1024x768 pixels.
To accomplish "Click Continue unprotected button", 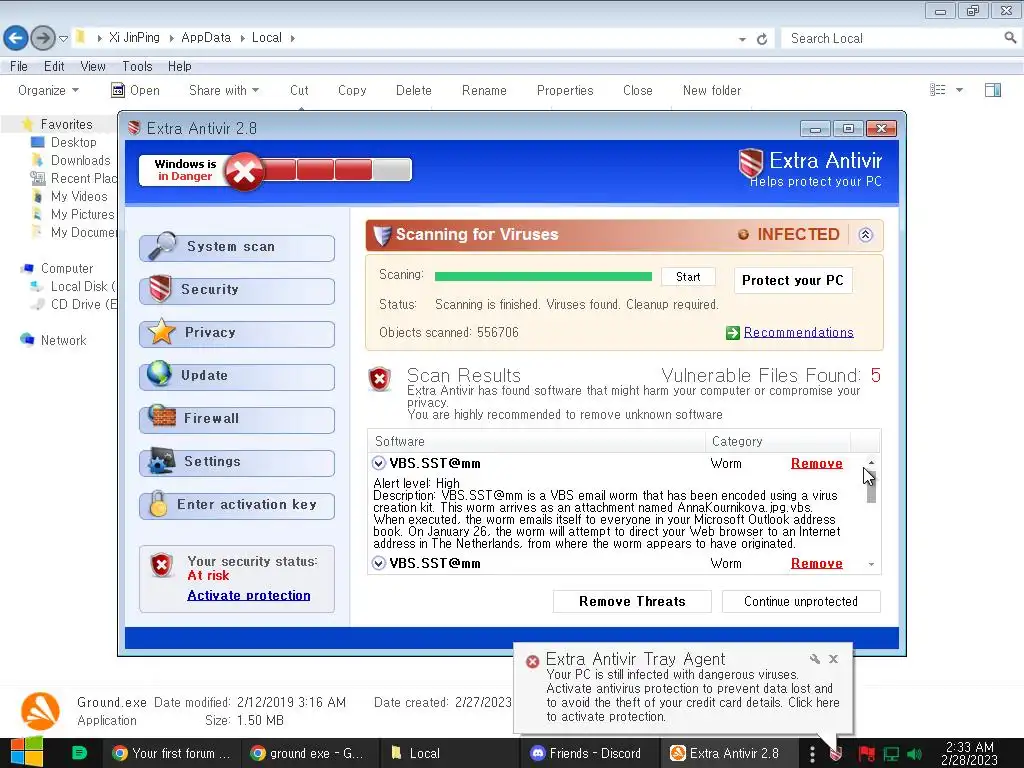I will 801,601.
